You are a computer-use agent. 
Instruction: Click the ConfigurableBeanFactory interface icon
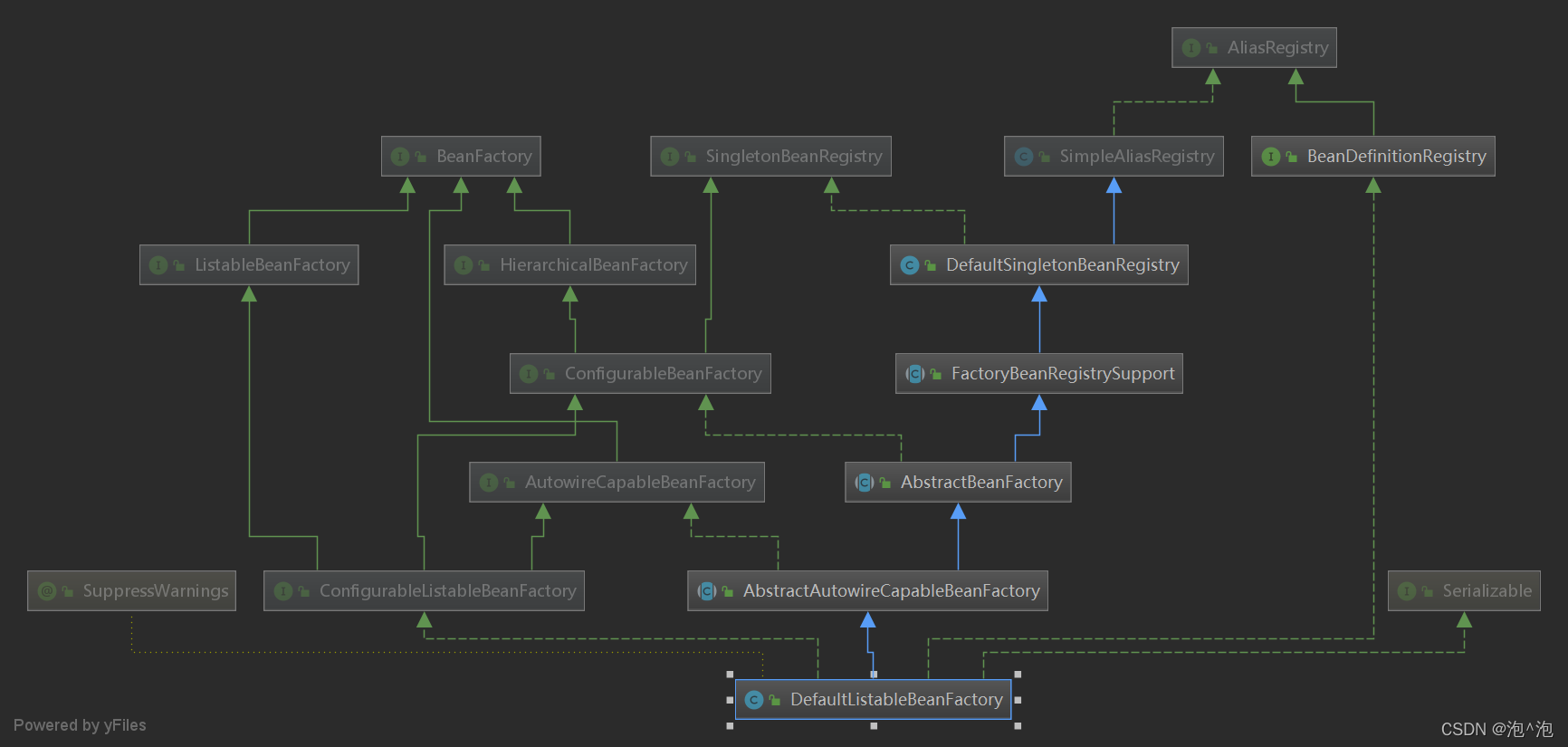(x=529, y=374)
